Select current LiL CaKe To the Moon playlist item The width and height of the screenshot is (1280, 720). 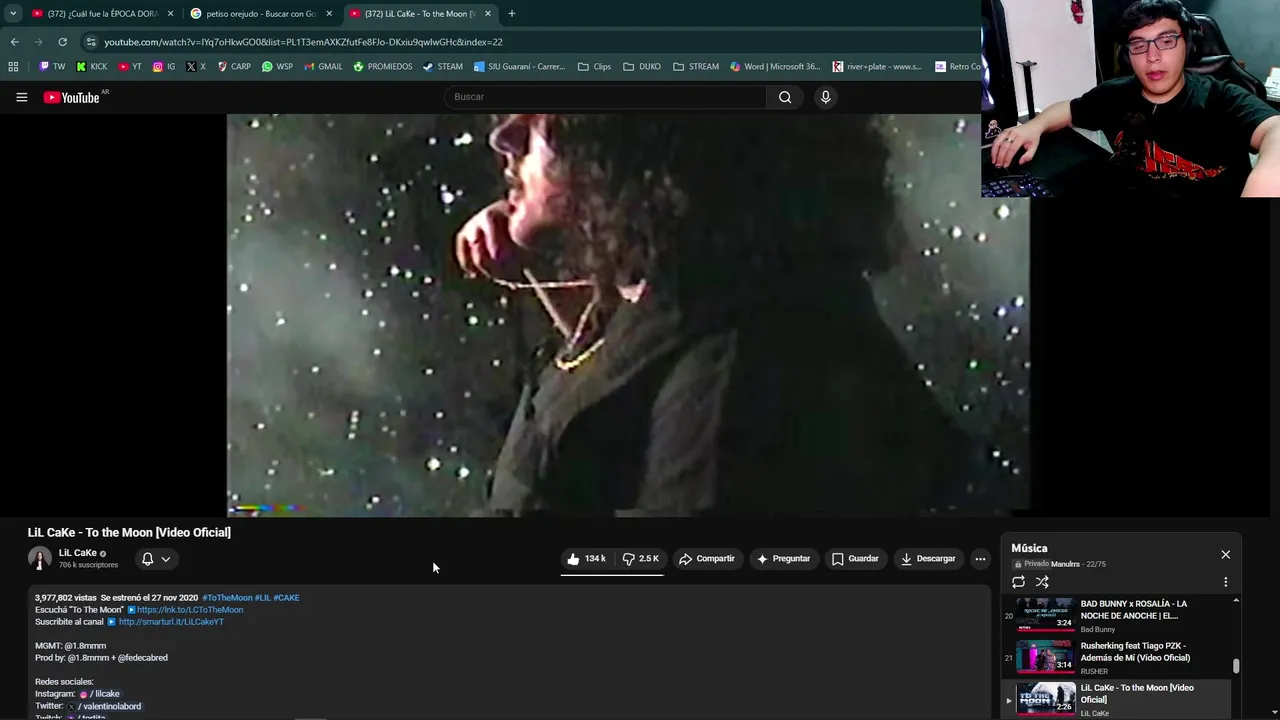click(x=1116, y=699)
